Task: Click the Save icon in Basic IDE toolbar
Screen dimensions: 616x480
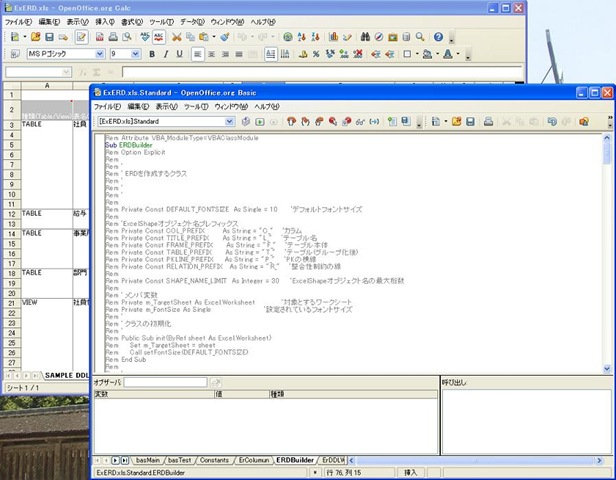Action: 470,122
